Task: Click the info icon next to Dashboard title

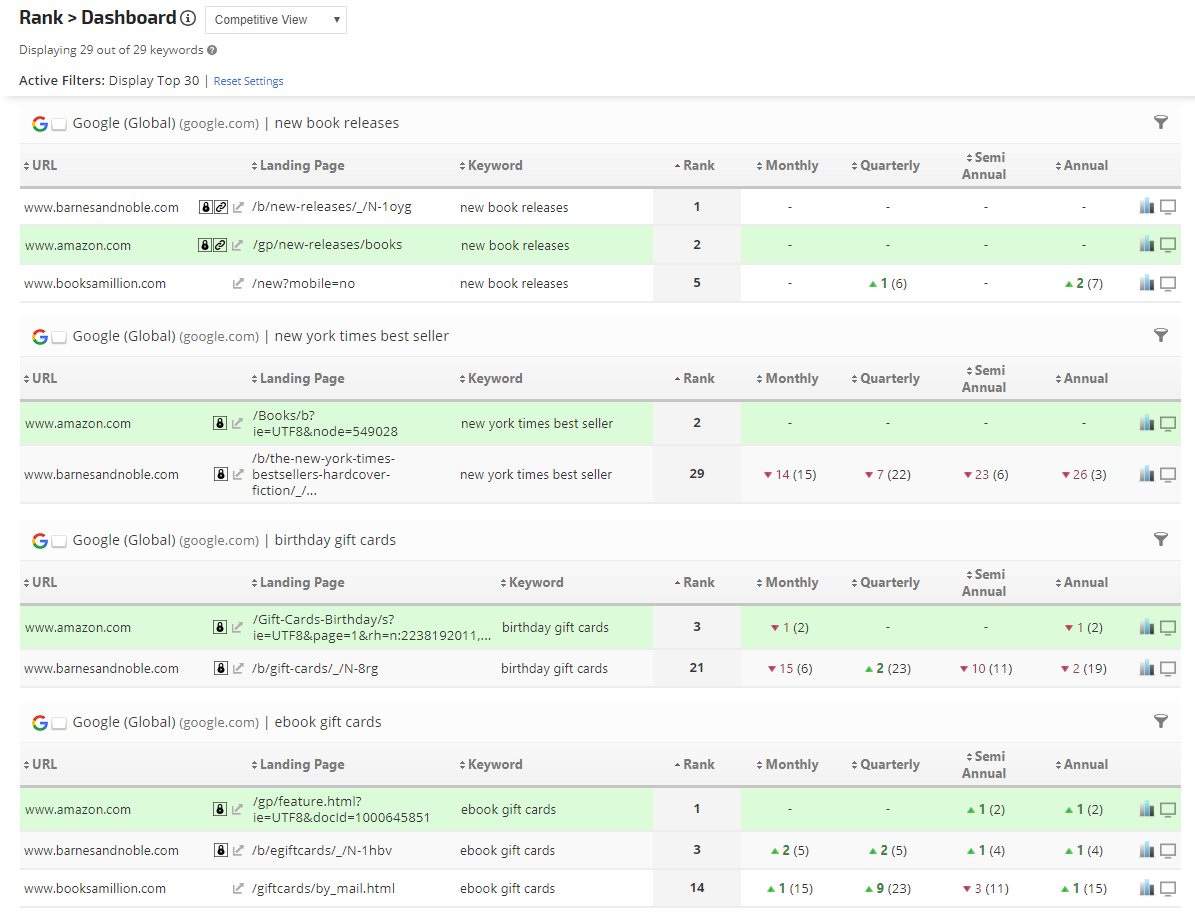Action: (x=188, y=18)
